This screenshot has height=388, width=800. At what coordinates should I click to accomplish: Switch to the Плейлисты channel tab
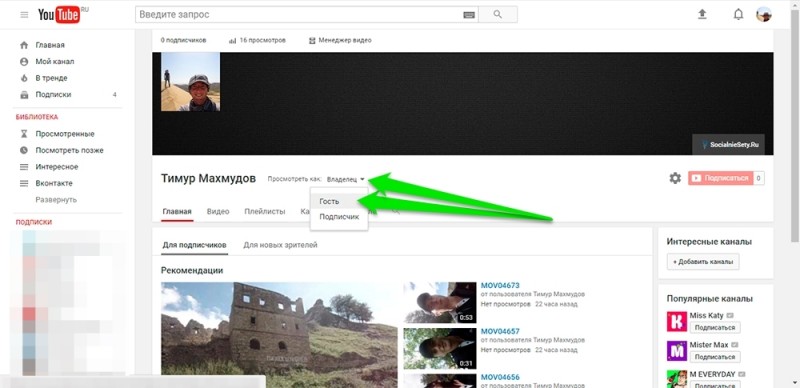(265, 211)
